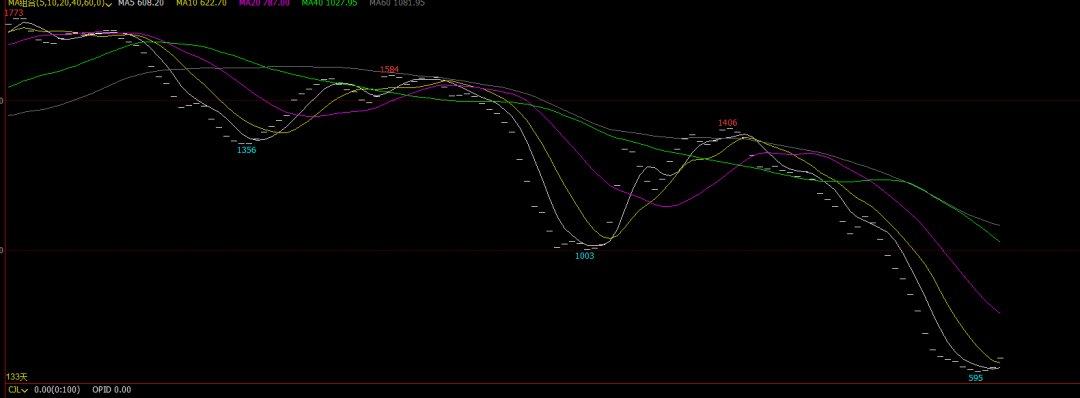Select the MA60 1081.95 gray legend

coord(397,3)
